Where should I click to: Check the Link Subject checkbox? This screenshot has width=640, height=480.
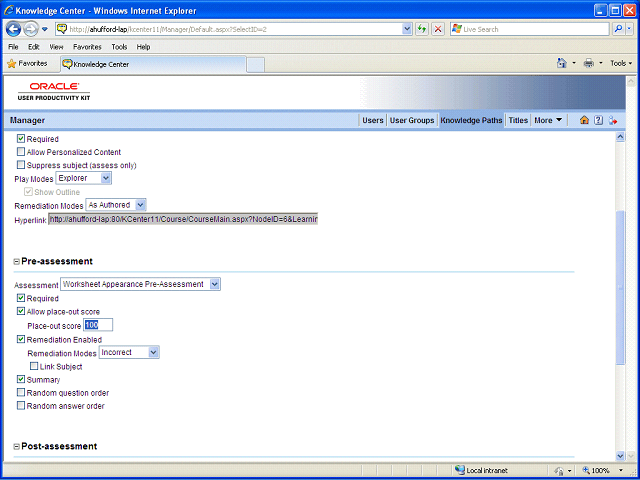pyautogui.click(x=34, y=366)
